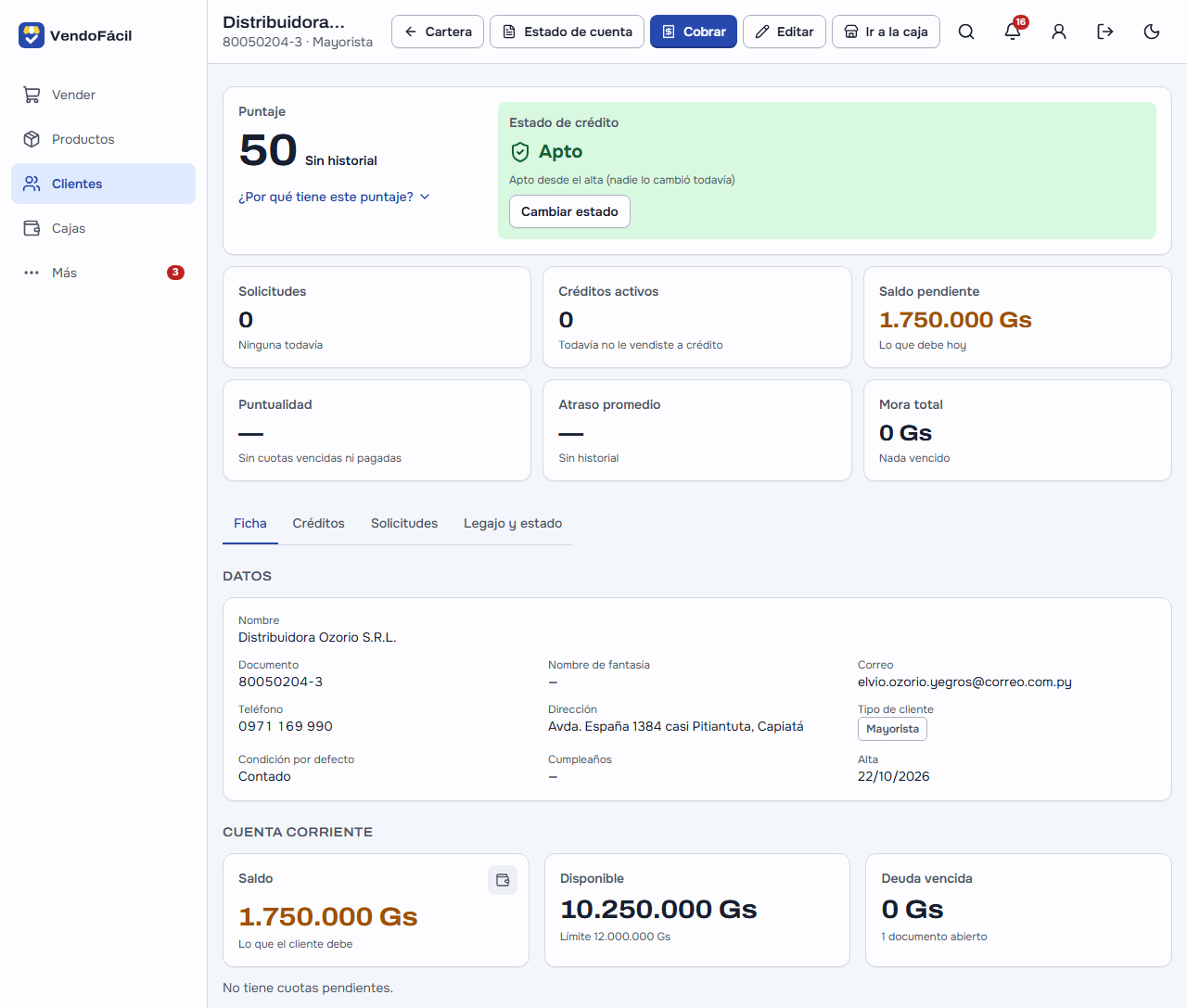Click the Límite 12.000.000 Gs text

point(616,937)
